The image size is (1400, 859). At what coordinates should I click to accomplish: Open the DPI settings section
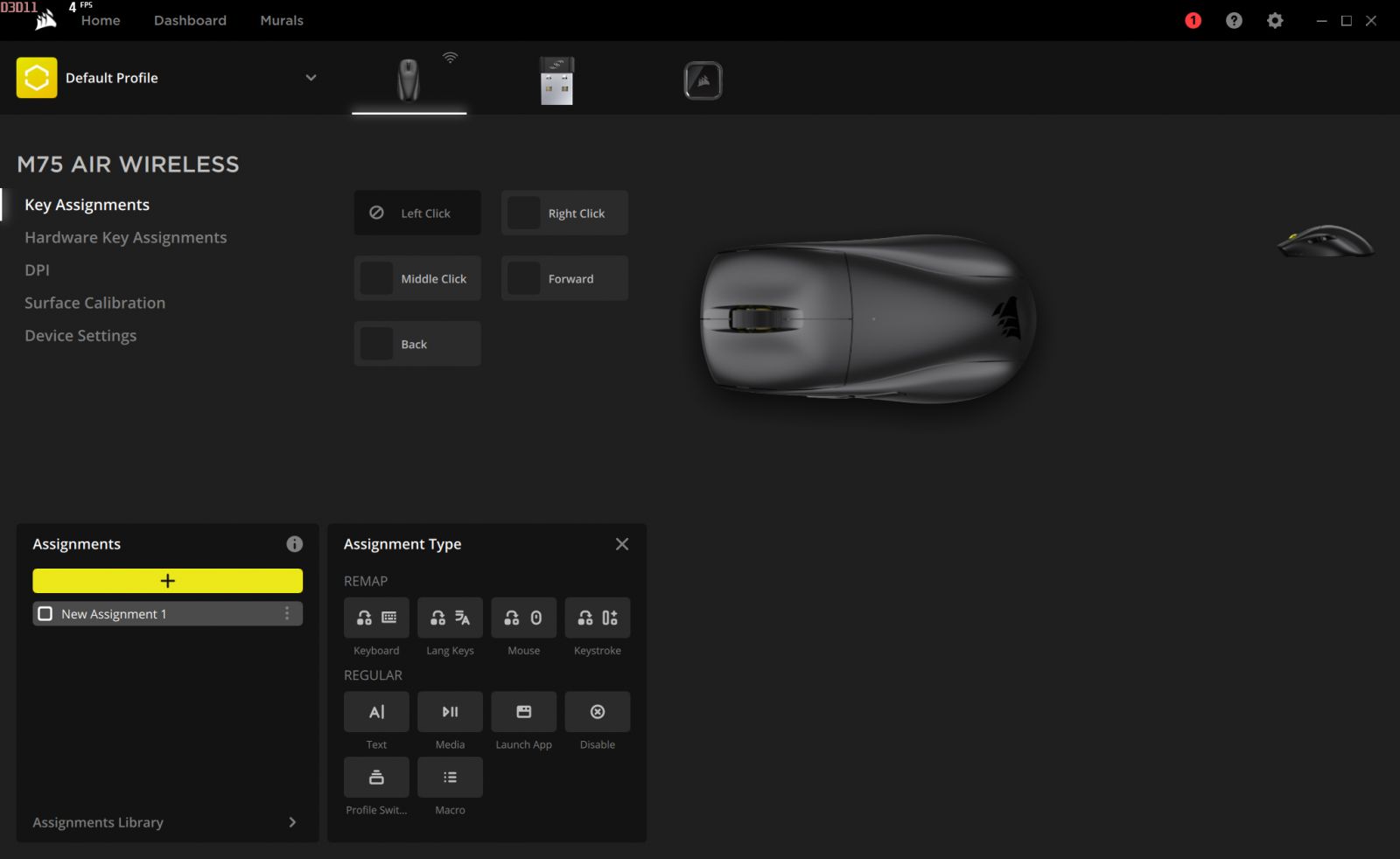37,270
